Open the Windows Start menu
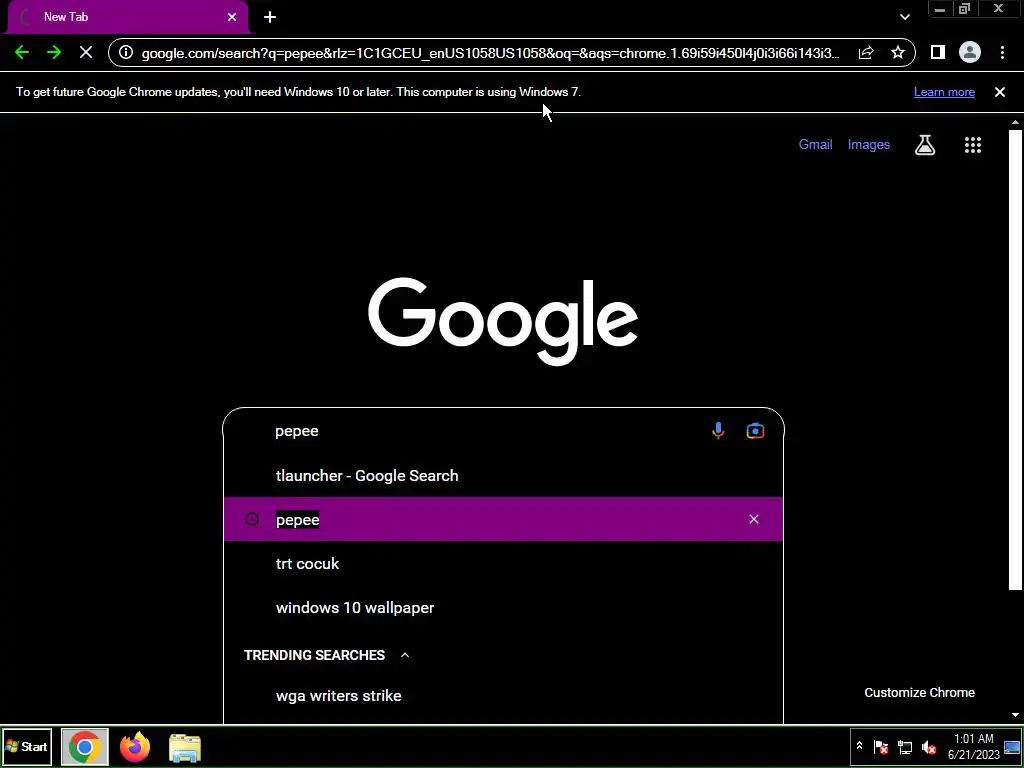Image resolution: width=1024 pixels, height=768 pixels. tap(27, 746)
